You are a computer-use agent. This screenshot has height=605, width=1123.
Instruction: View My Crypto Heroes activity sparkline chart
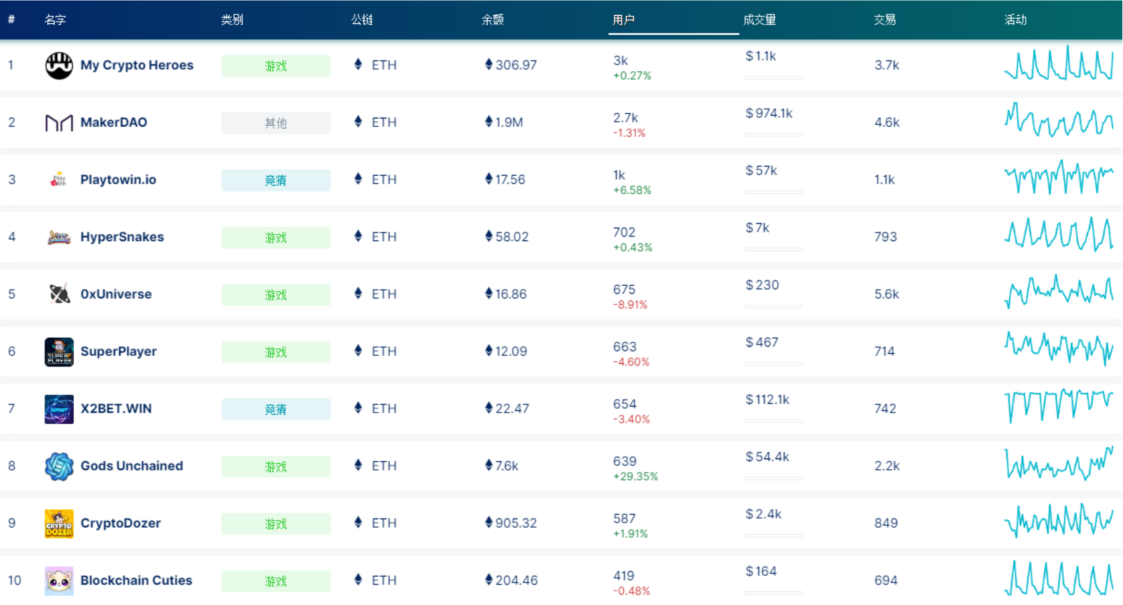(1058, 65)
